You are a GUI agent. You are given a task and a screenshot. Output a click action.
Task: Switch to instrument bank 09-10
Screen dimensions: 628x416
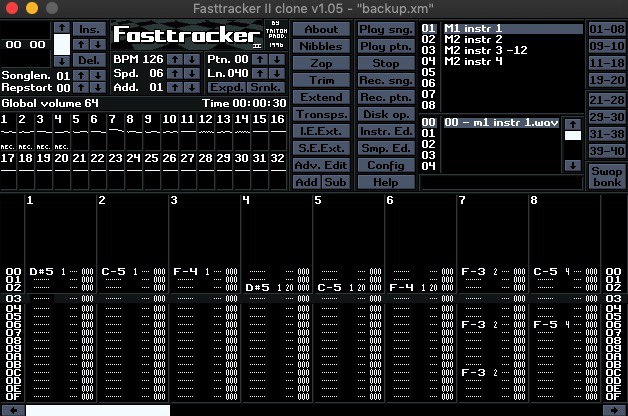tap(606, 46)
